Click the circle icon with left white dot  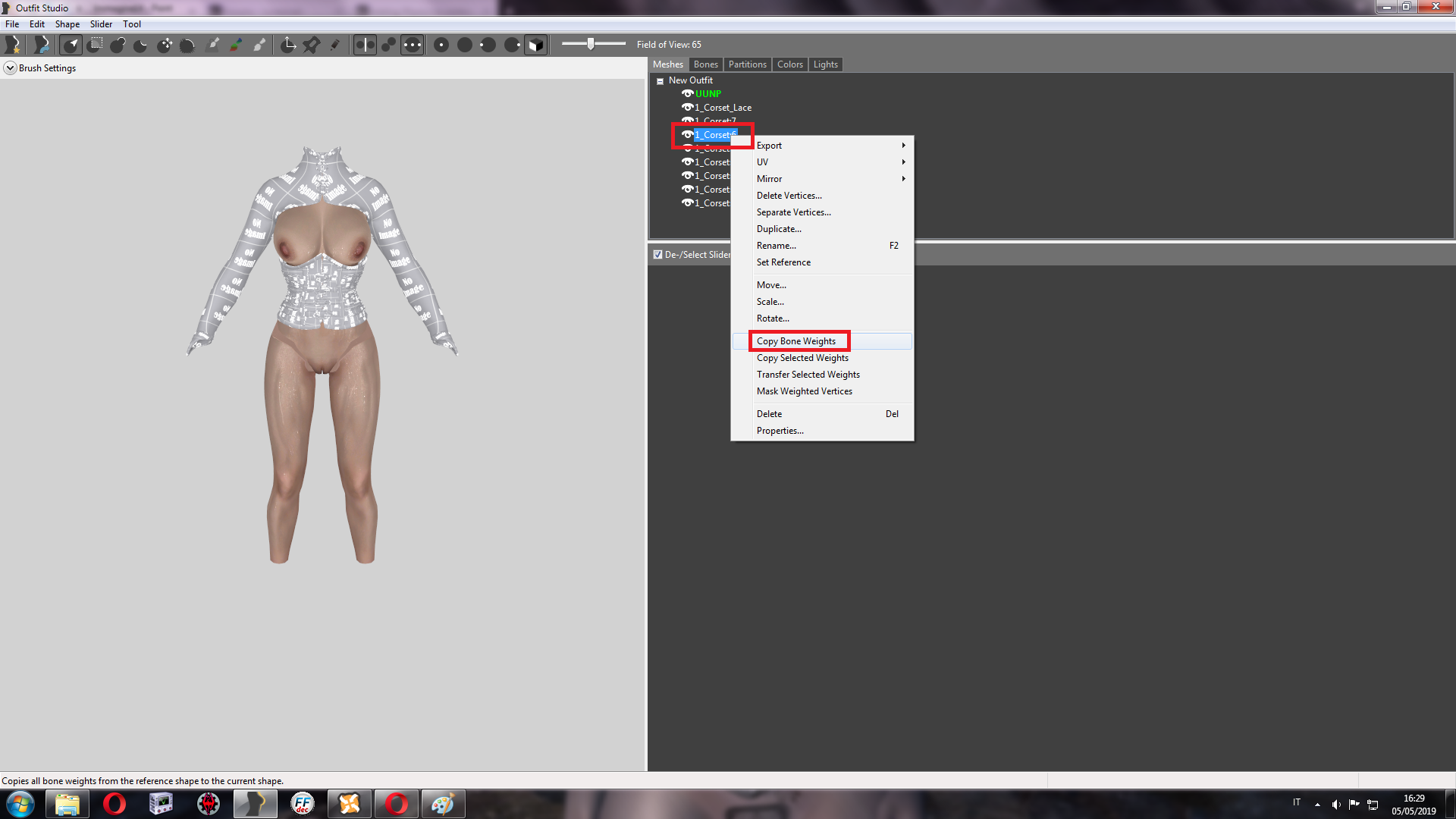[x=488, y=45]
